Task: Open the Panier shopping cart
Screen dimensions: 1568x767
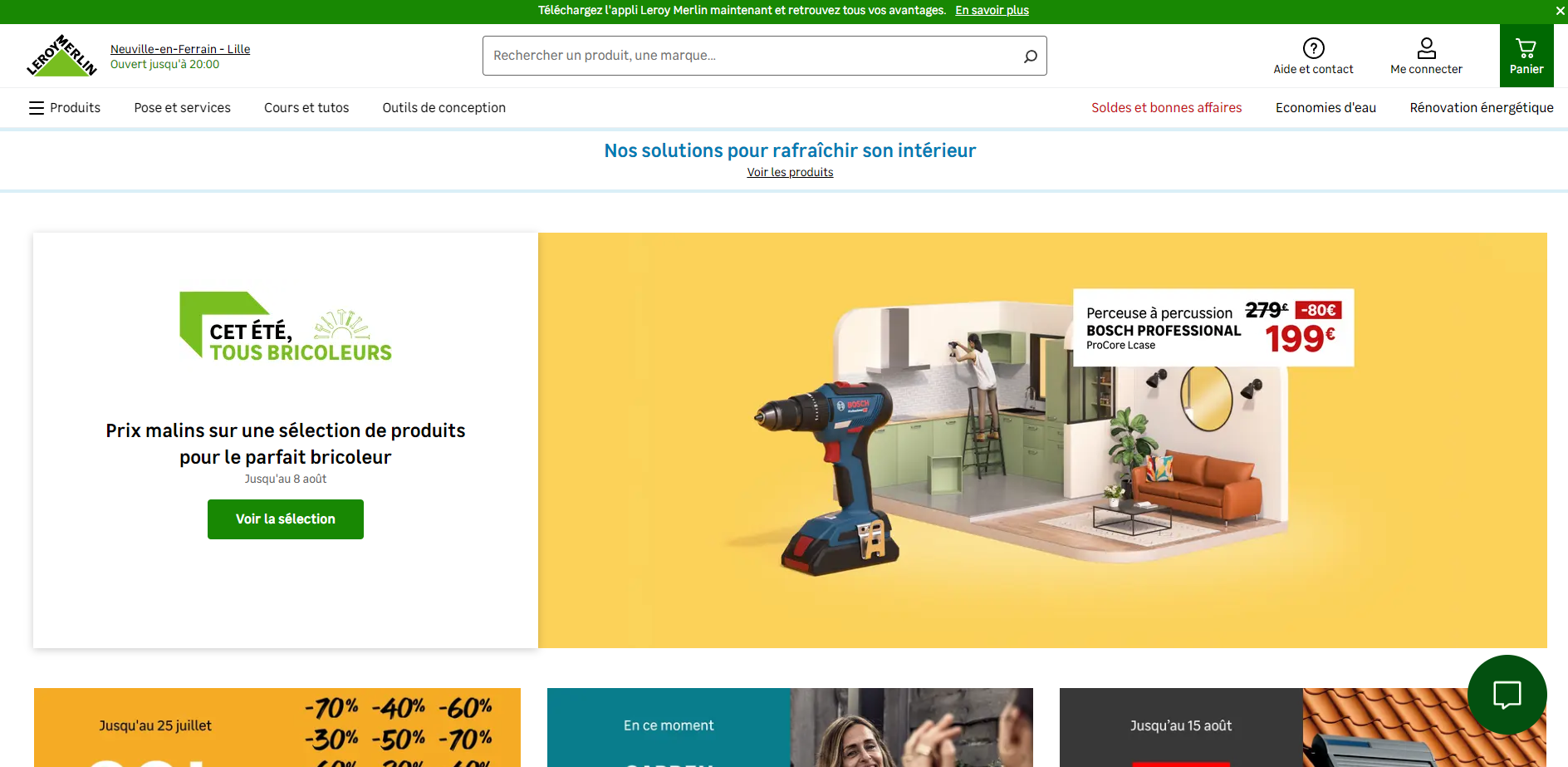Action: click(x=1526, y=56)
